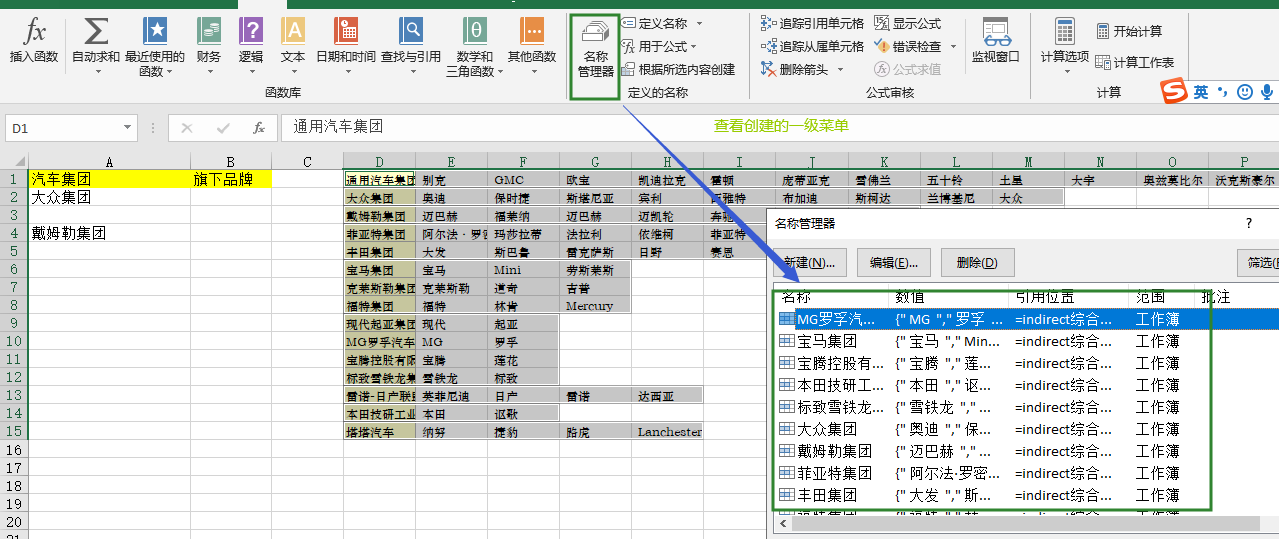1279x539 pixels.
Task: Select cell H15 Lanchester
Action: [667, 432]
